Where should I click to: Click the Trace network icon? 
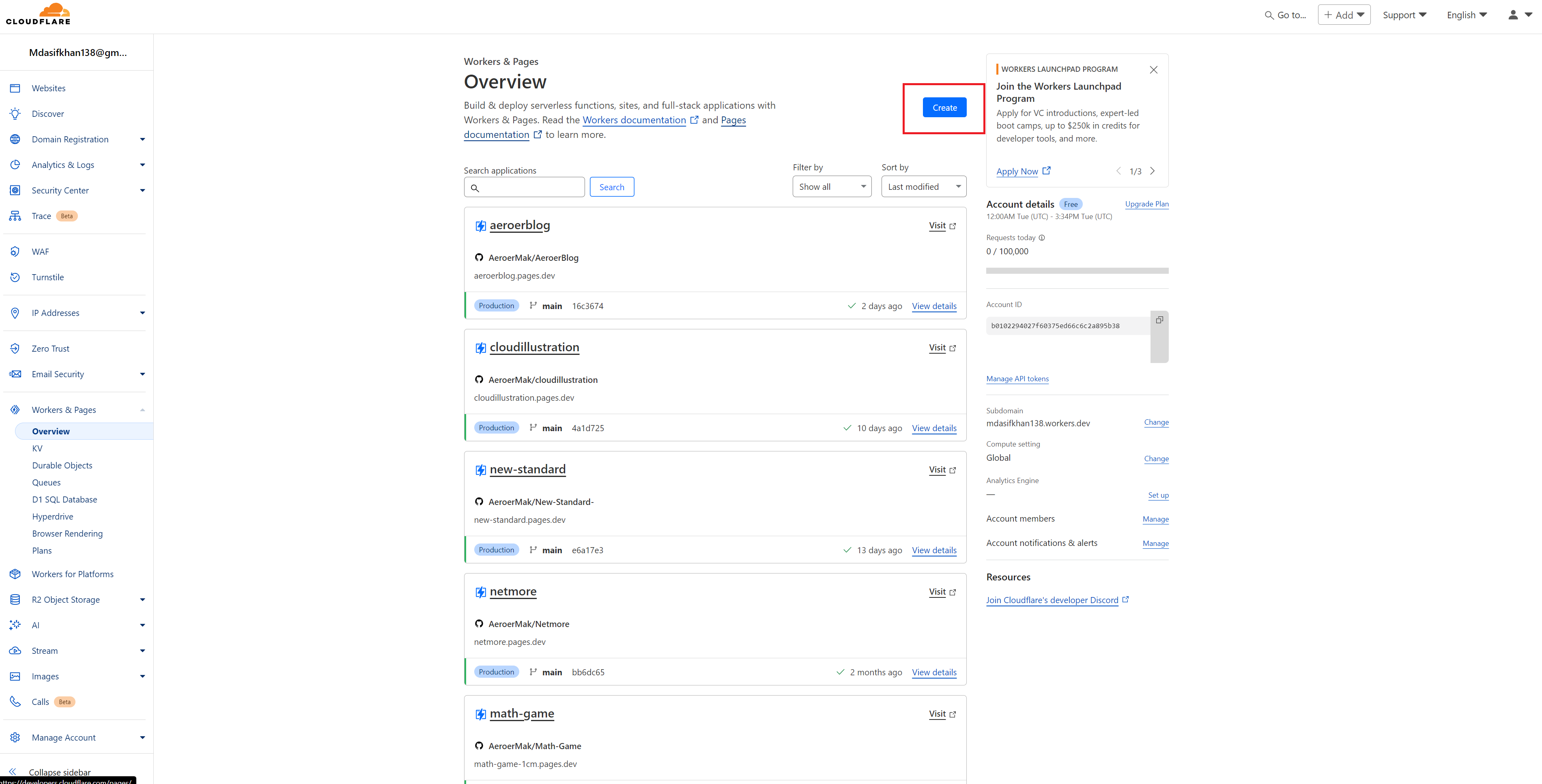[x=15, y=216]
